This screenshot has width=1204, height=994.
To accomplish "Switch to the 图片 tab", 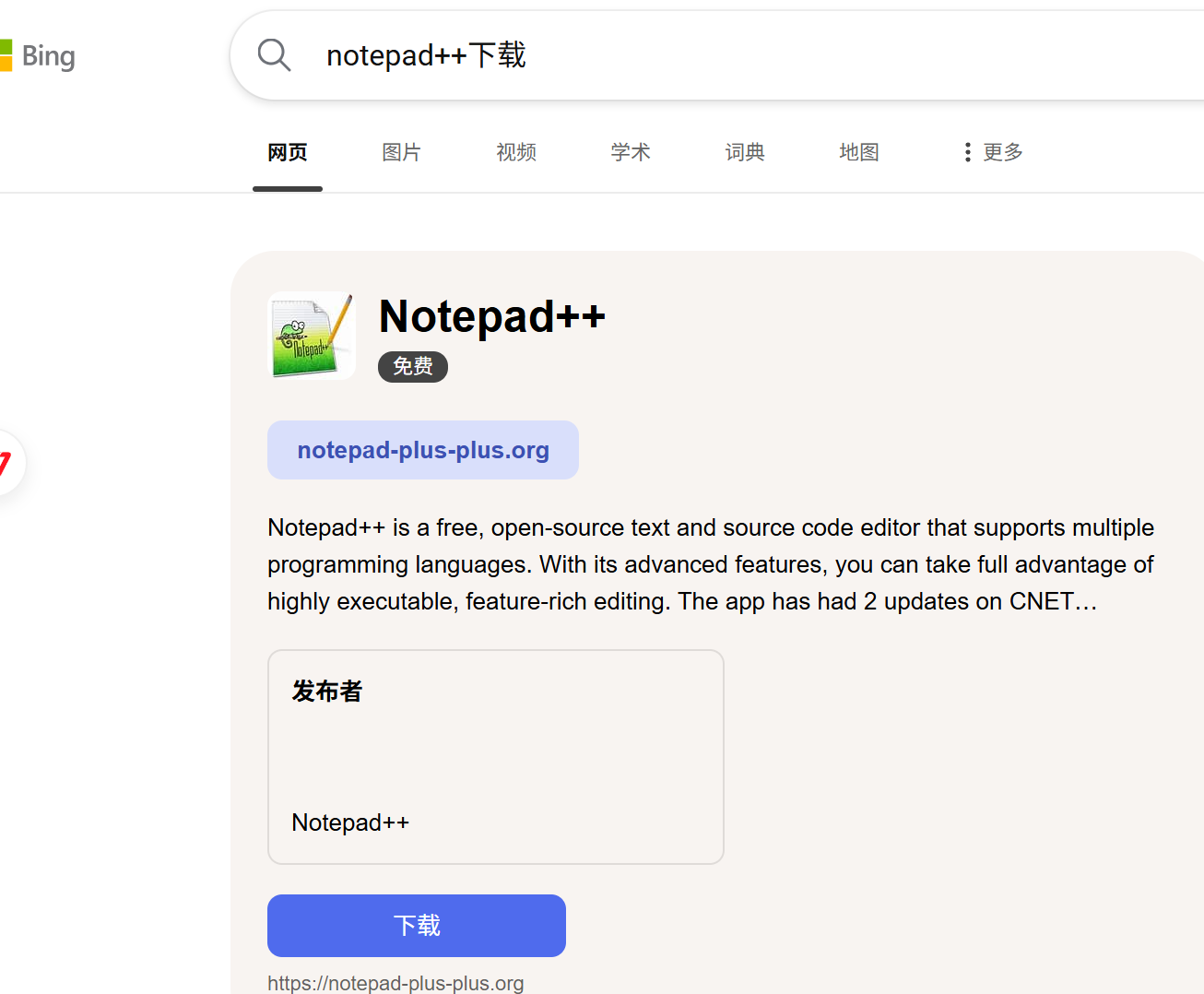I will pyautogui.click(x=402, y=152).
